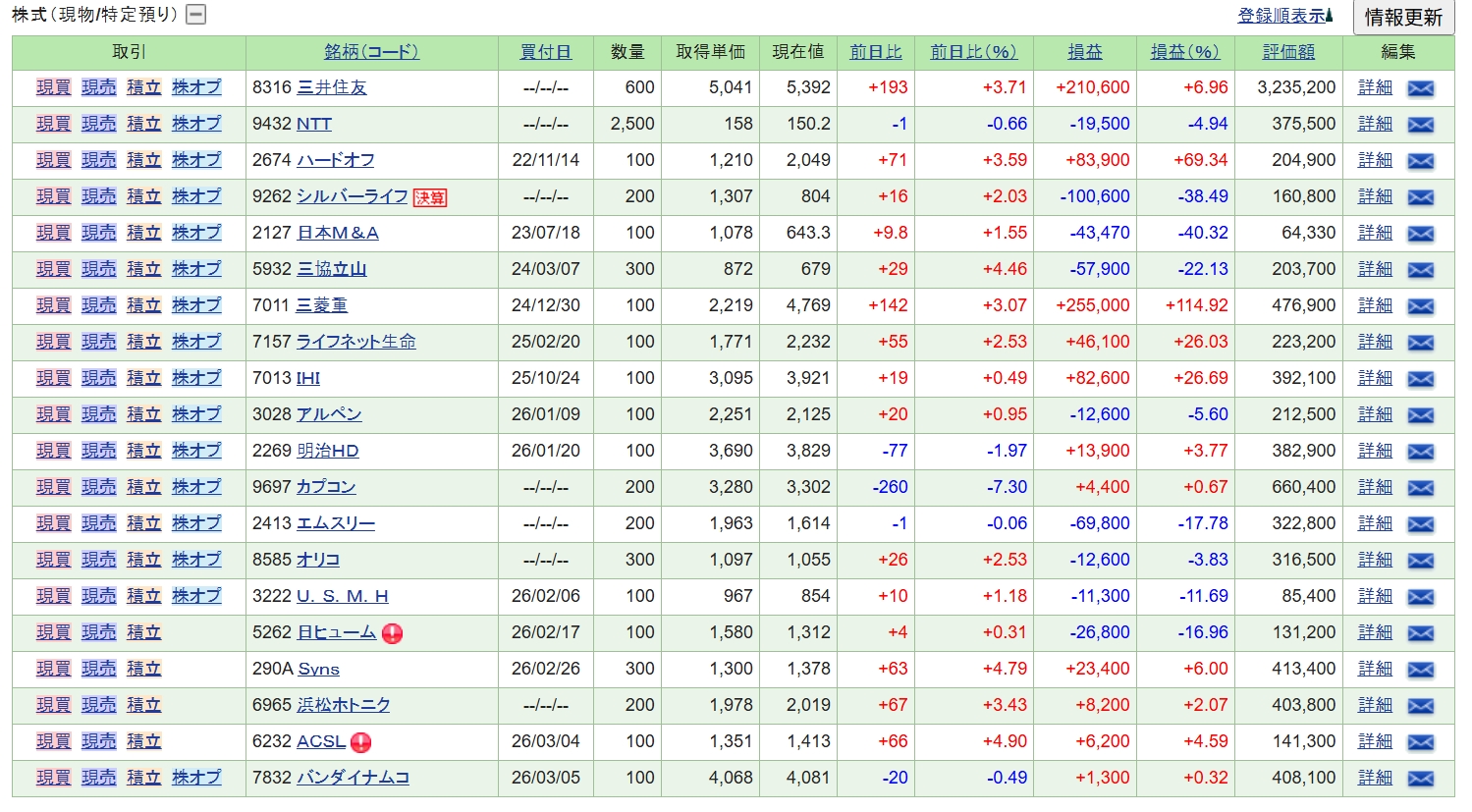Click red alert icon beside ACSL
Image resolution: width=1472 pixels, height=812 pixels.
[x=360, y=742]
